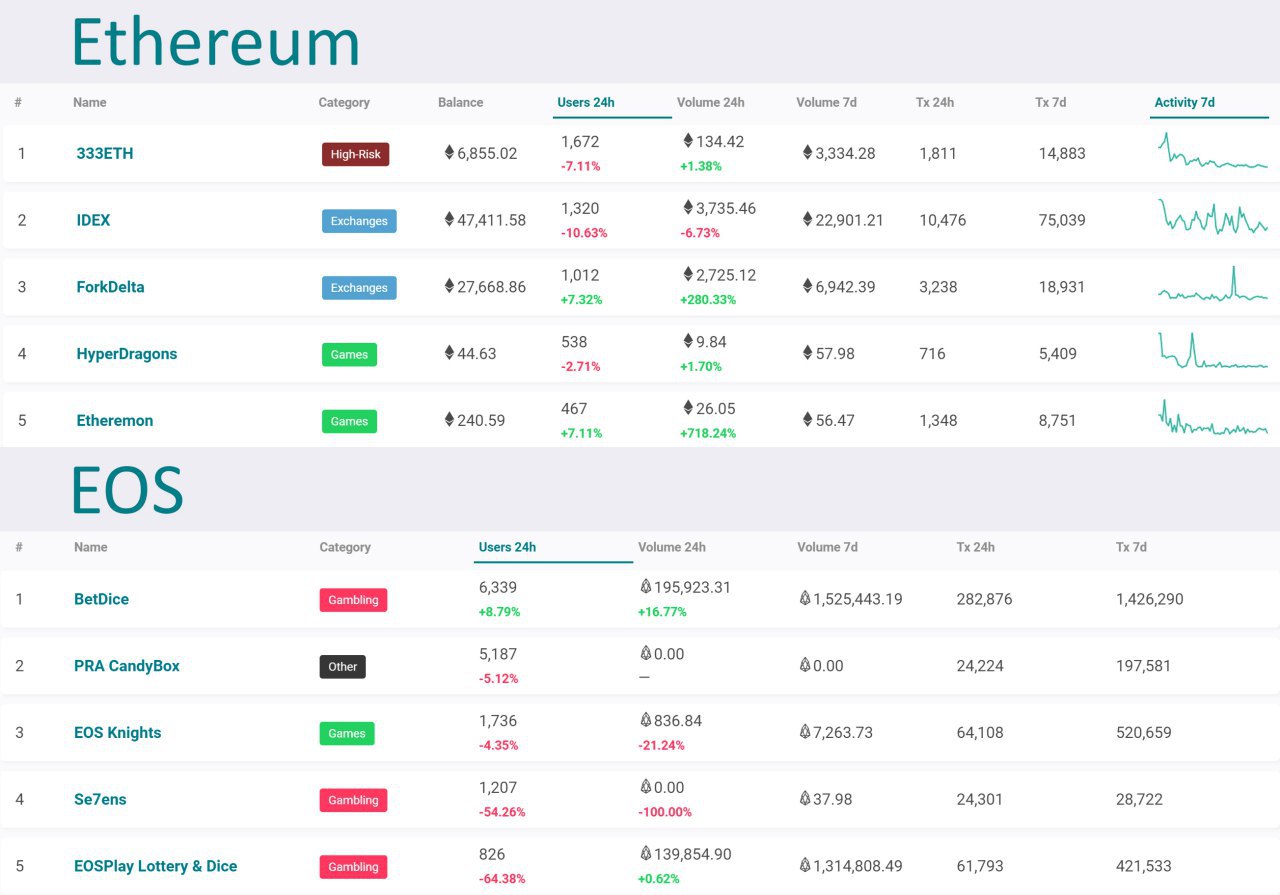Open the EOS Knights dapp link
The width and height of the screenshot is (1280, 895).
pos(117,733)
